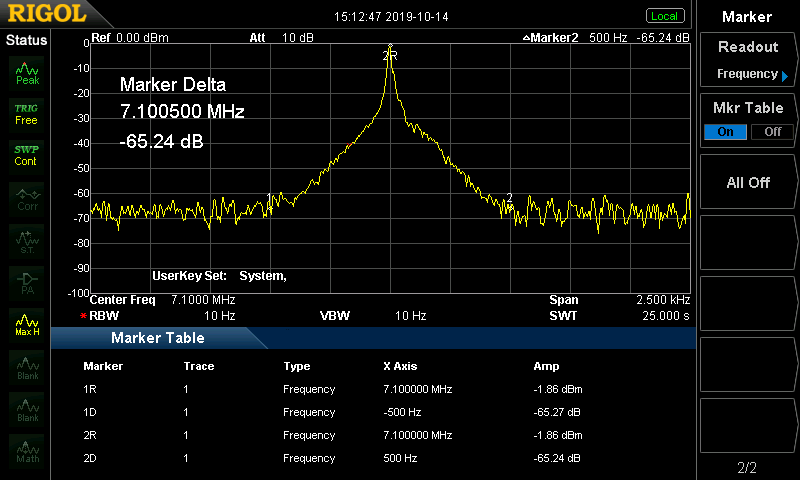
Task: Turn the marker table On
Action: coord(725,132)
